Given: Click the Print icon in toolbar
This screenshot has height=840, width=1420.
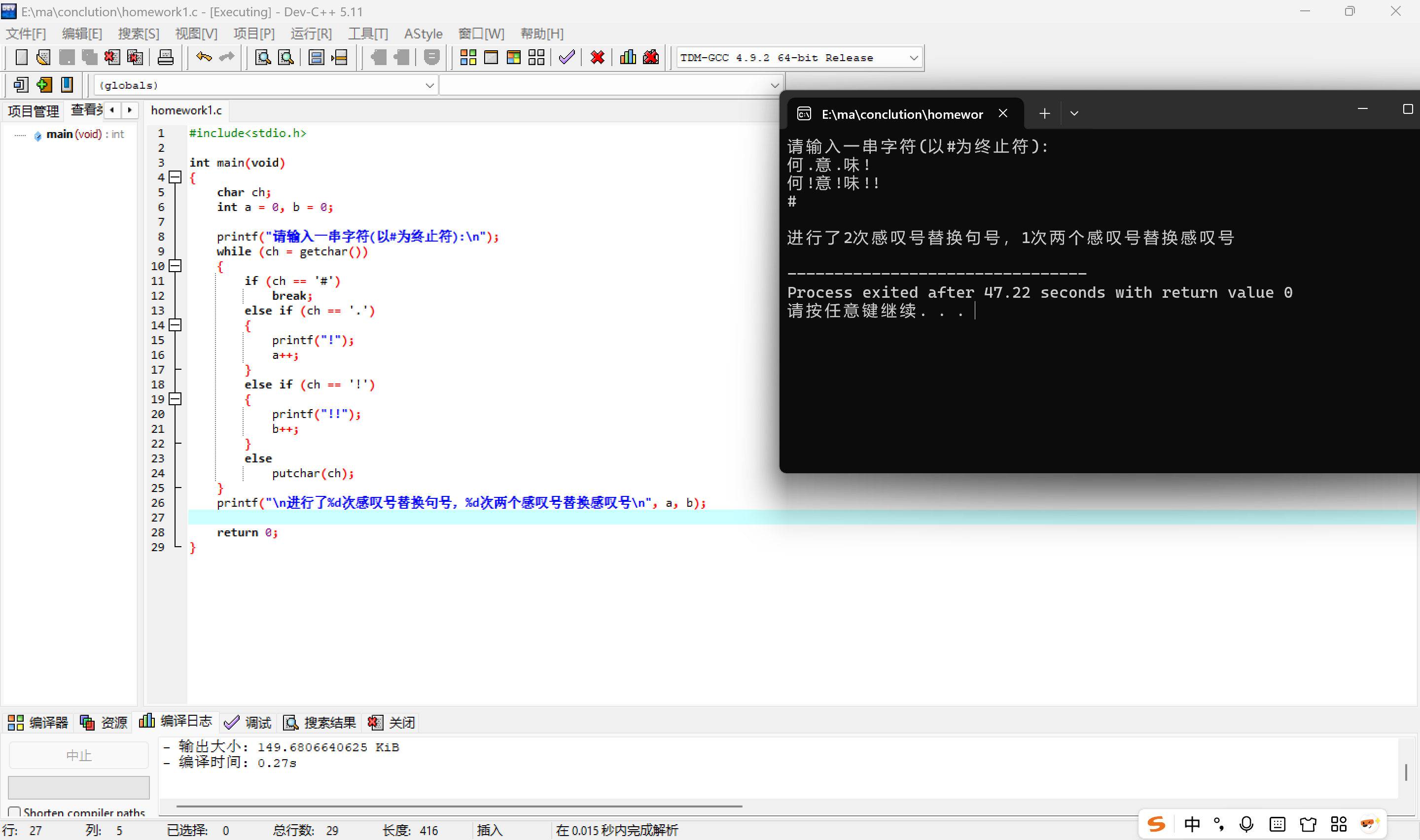Looking at the screenshot, I should pyautogui.click(x=165, y=57).
